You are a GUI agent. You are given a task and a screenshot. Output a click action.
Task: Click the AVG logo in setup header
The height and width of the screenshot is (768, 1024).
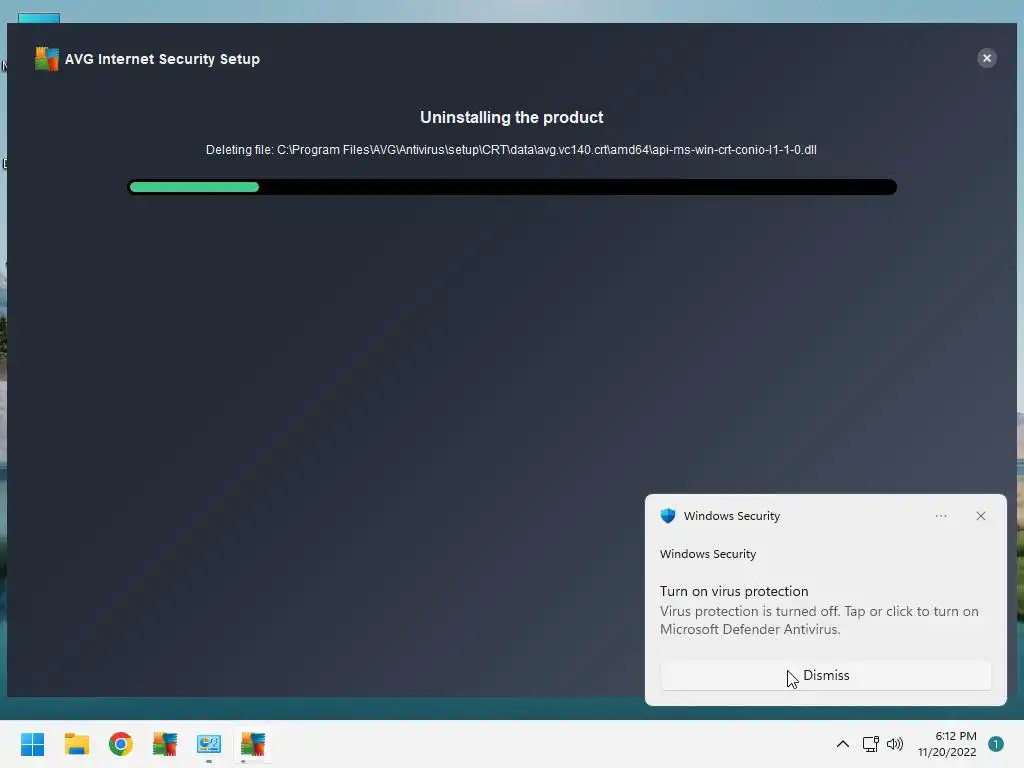coord(46,59)
